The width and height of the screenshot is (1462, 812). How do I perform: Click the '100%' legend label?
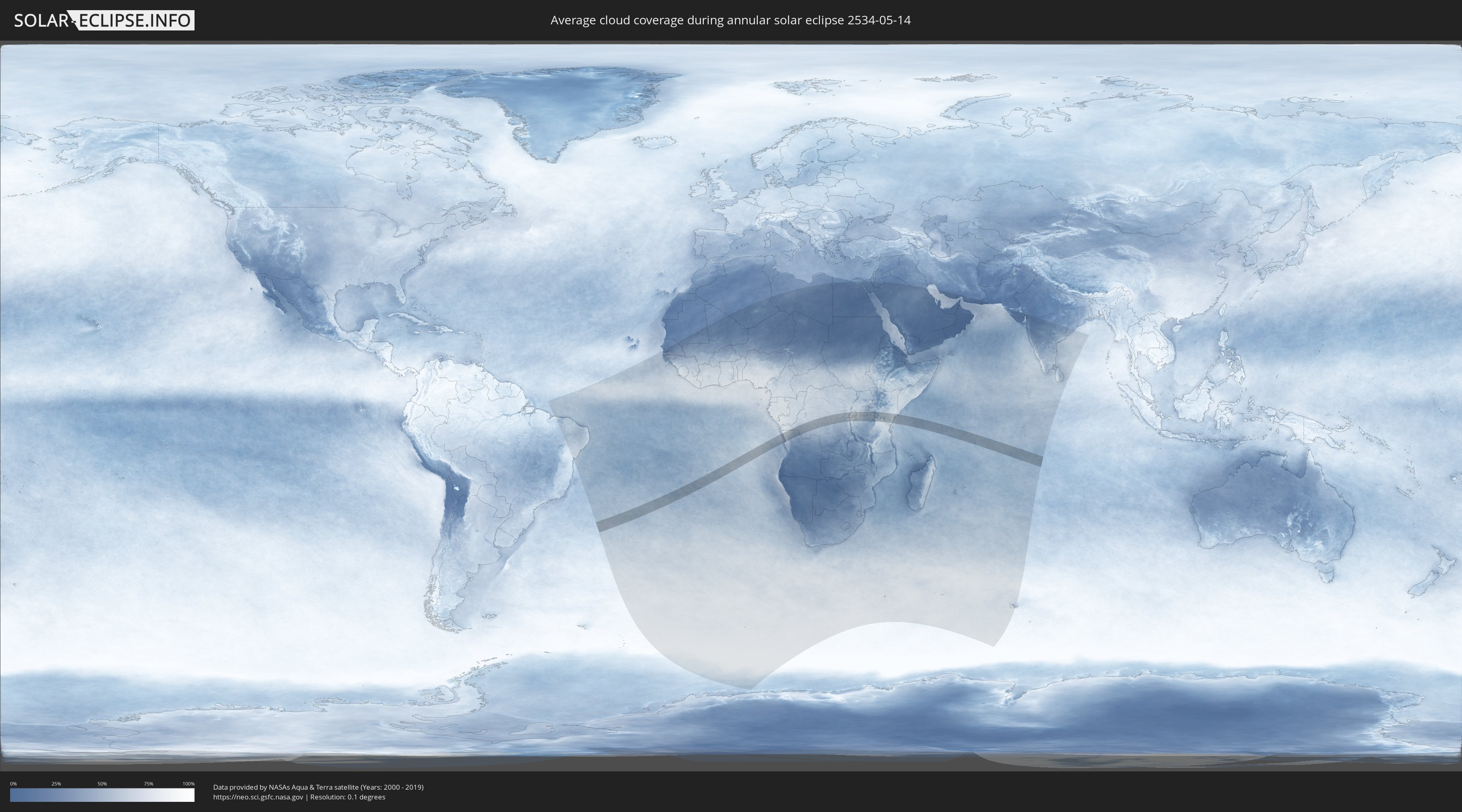[188, 784]
